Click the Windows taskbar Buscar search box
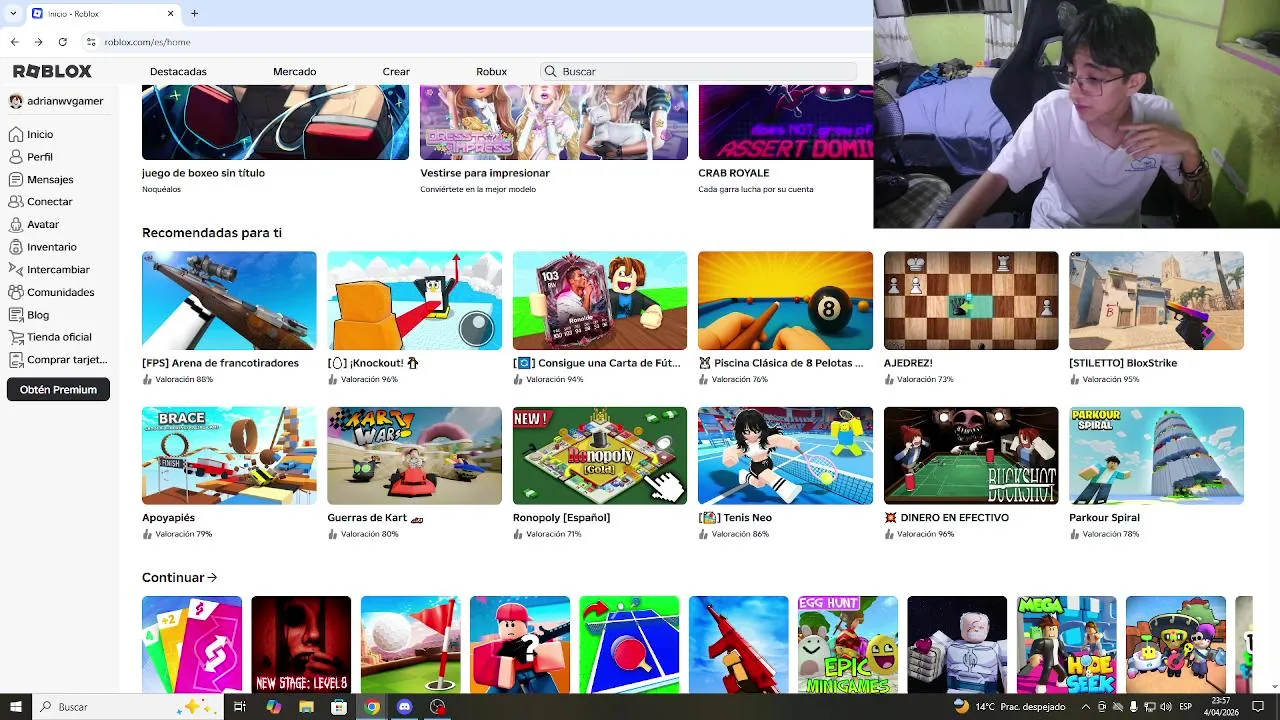 tap(130, 706)
